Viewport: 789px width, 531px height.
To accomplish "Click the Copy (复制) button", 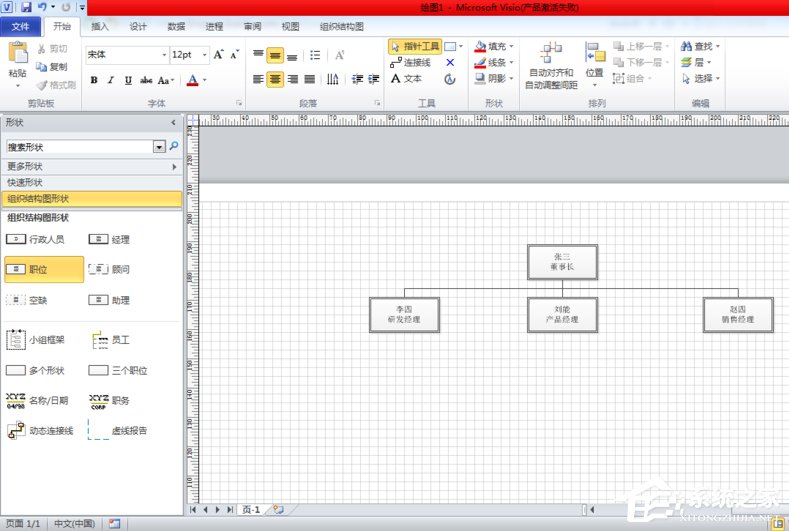I will click(x=52, y=67).
